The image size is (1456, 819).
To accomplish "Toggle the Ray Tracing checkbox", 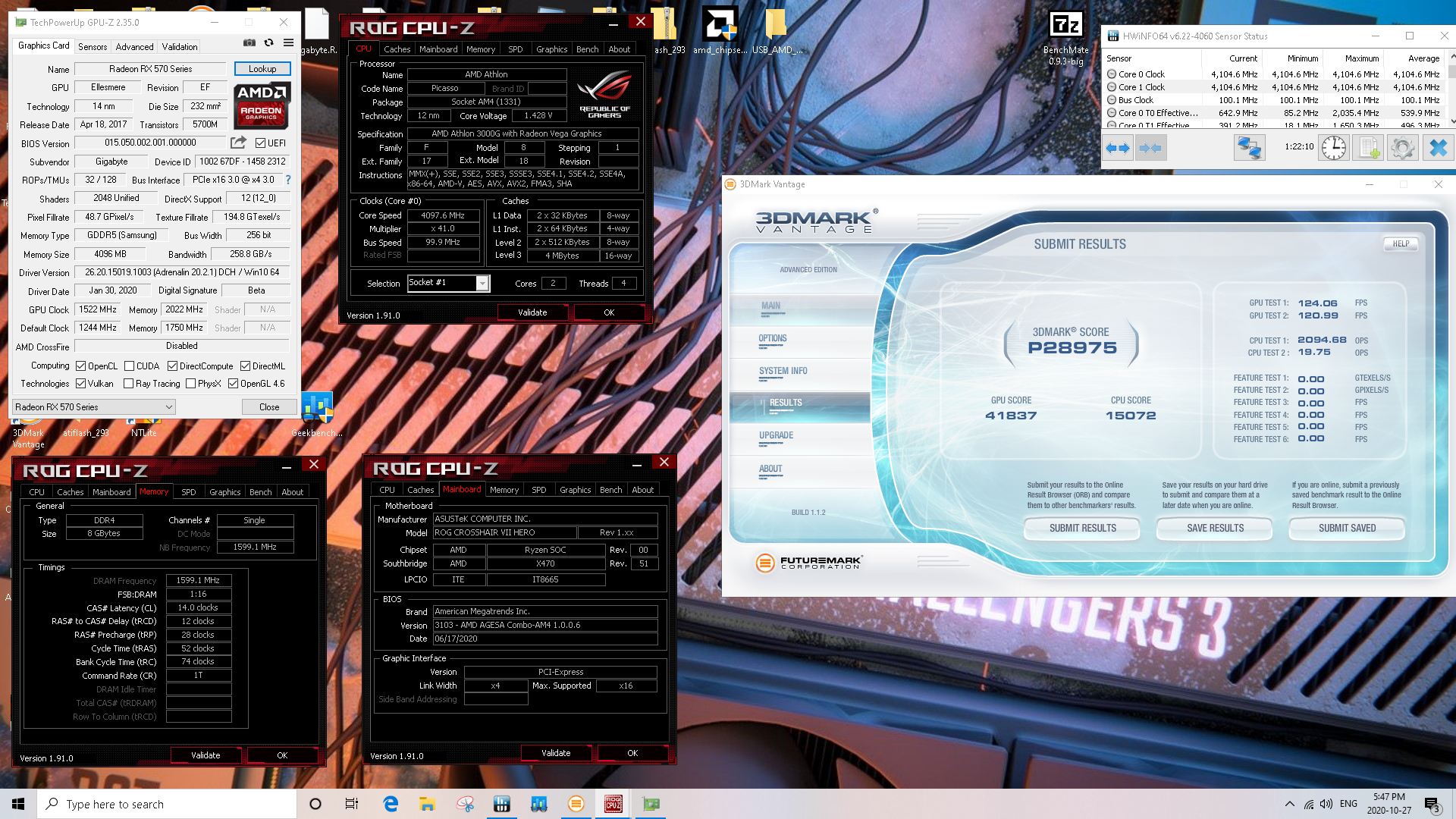I will click(x=129, y=384).
